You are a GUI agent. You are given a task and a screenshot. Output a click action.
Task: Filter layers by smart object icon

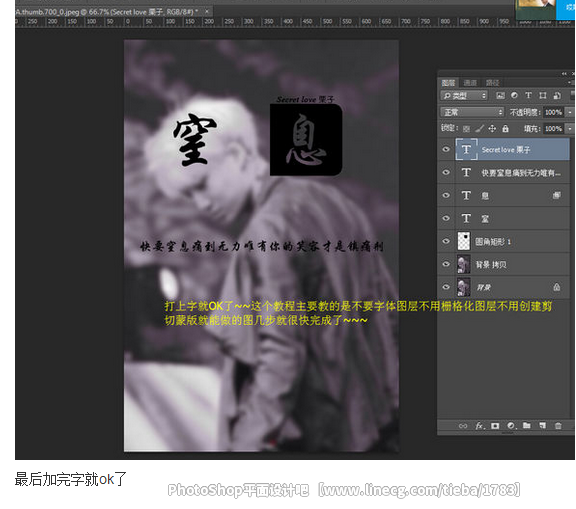pyautogui.click(x=557, y=95)
